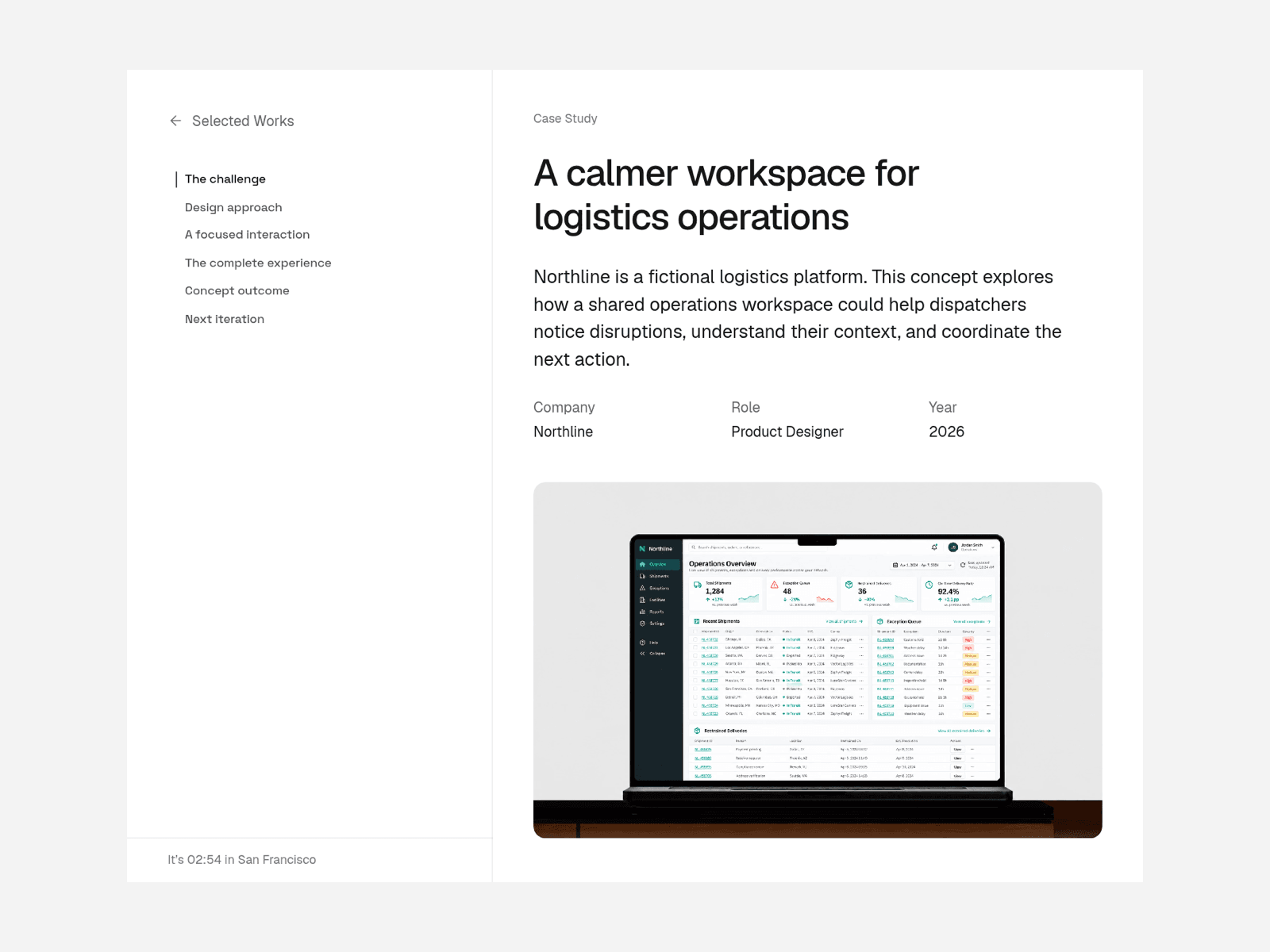Click the refresh icon near last updated

(x=963, y=565)
